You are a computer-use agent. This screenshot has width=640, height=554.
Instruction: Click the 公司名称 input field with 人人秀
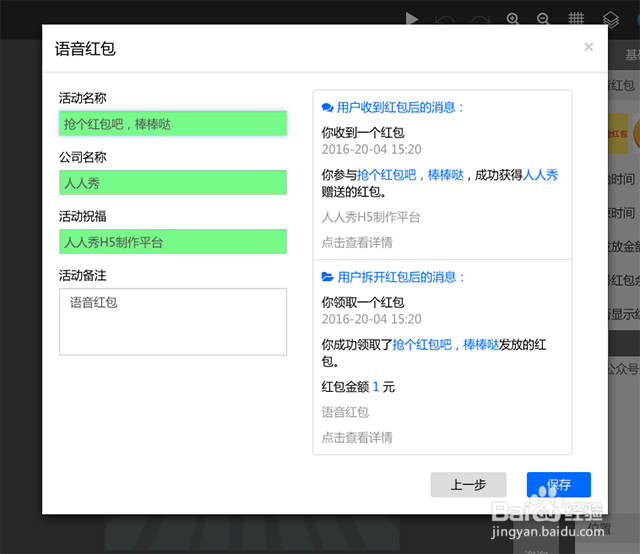coord(173,182)
